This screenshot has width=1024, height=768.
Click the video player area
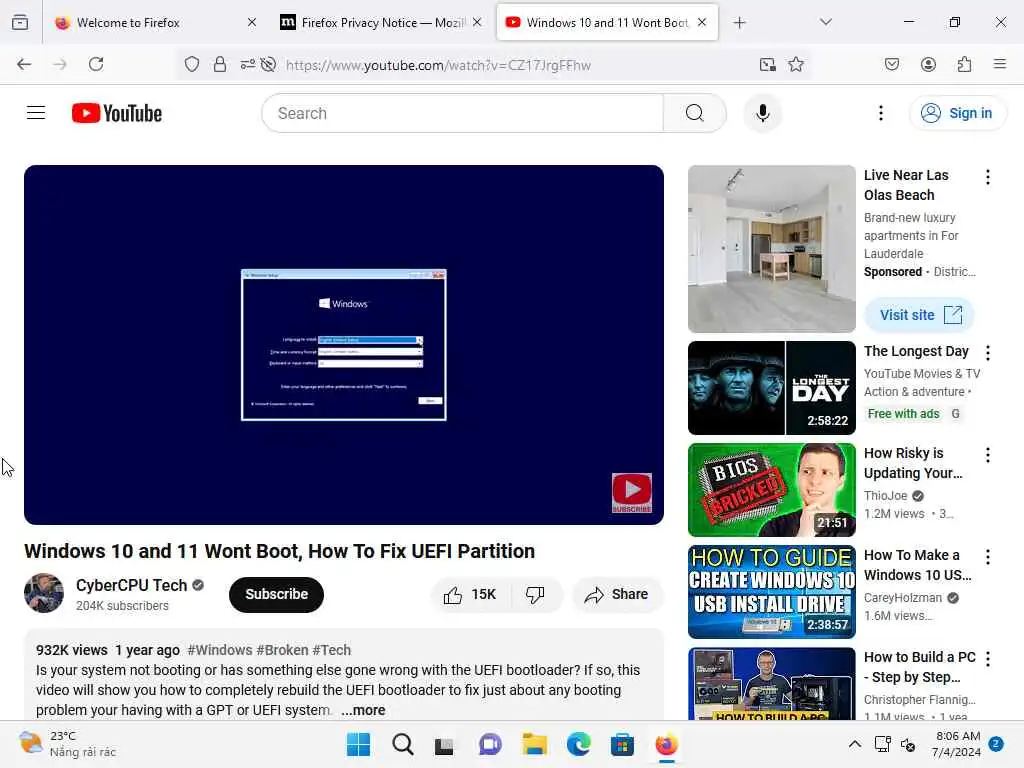click(344, 344)
